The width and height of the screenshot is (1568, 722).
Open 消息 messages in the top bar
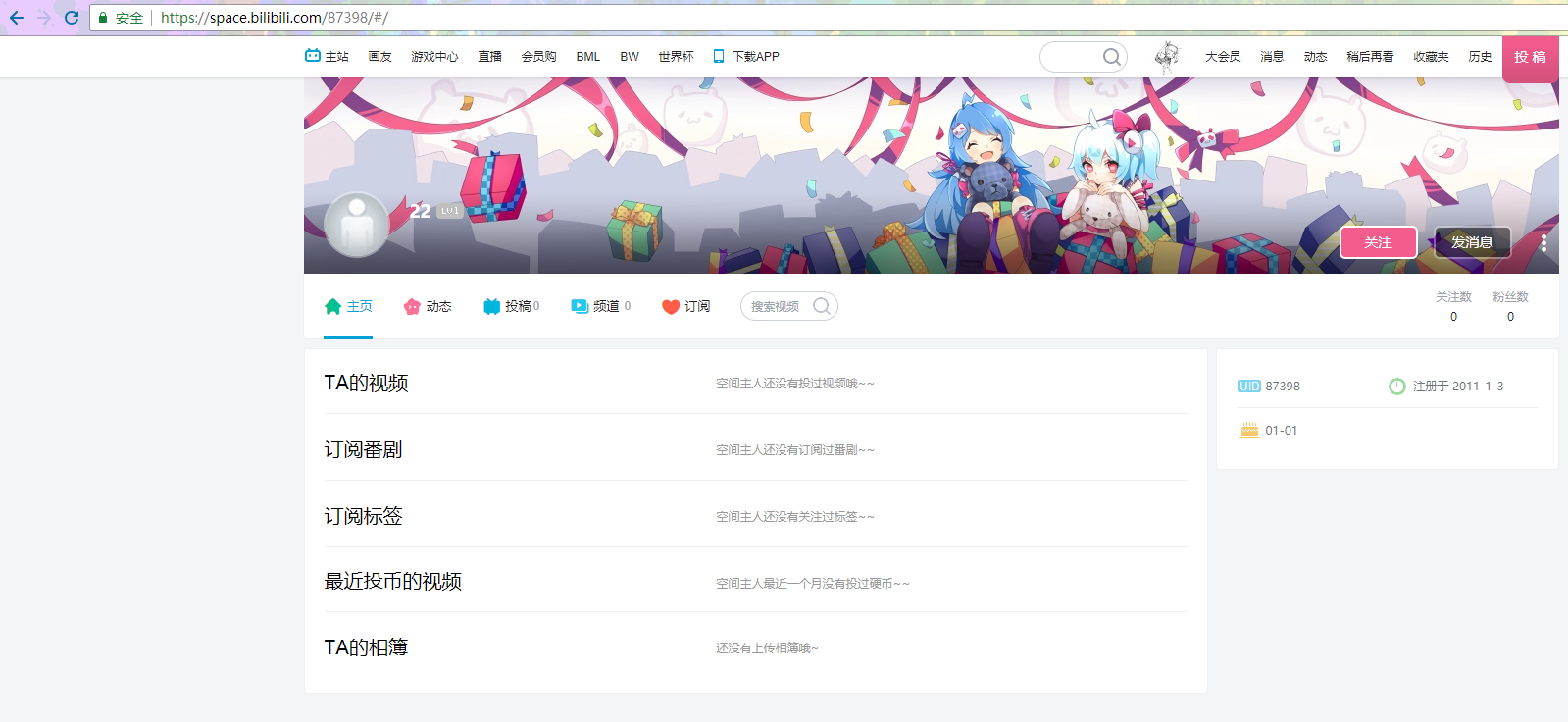(1272, 57)
